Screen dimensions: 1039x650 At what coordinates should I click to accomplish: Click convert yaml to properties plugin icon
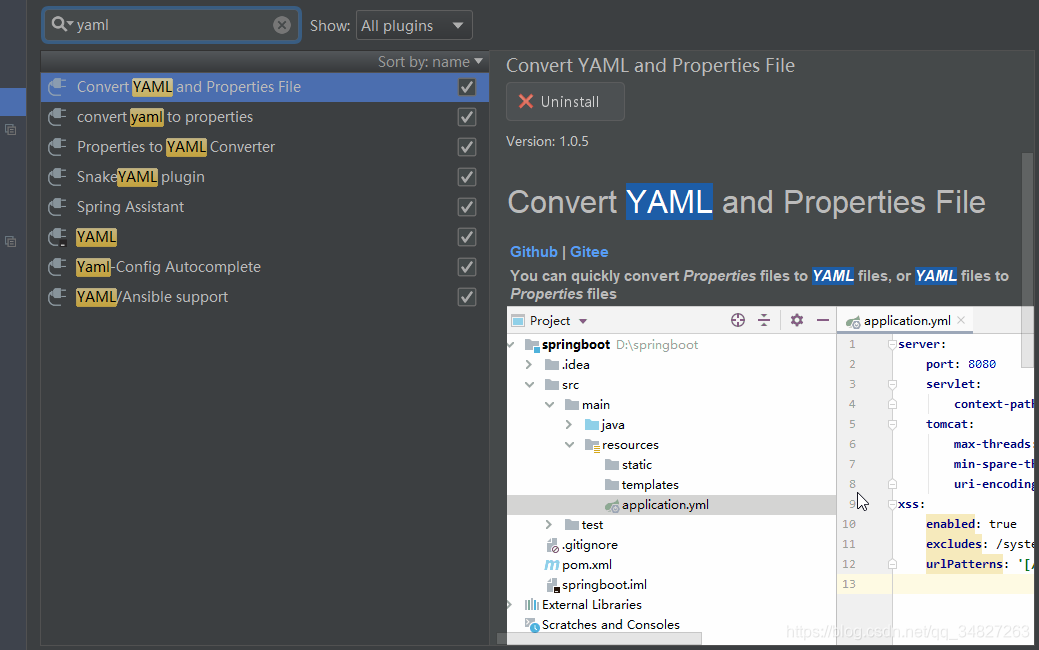(58, 117)
